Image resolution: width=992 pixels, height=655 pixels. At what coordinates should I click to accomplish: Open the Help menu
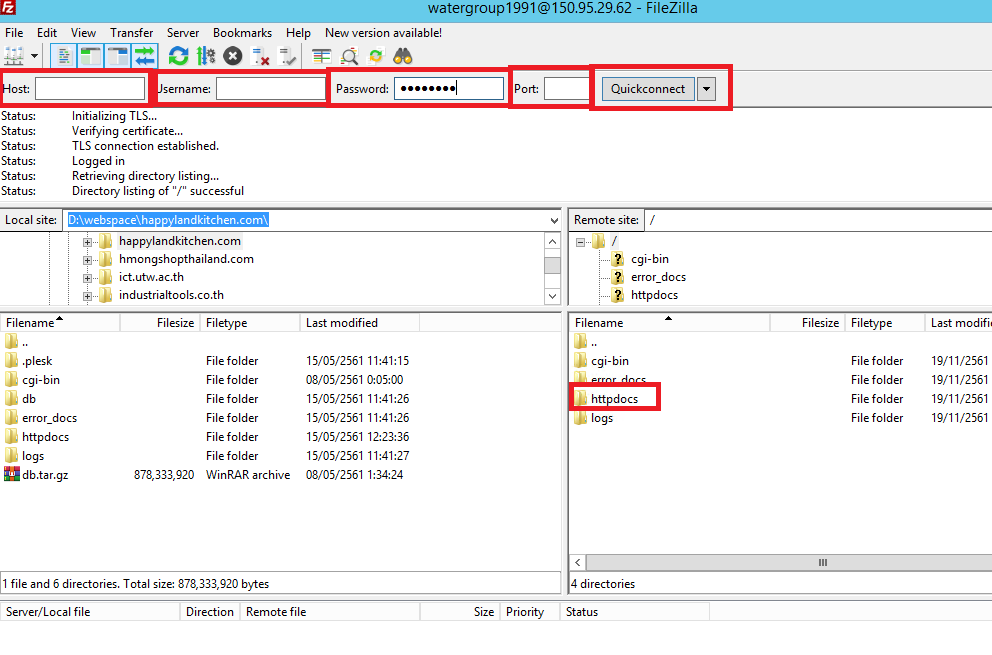click(x=298, y=33)
